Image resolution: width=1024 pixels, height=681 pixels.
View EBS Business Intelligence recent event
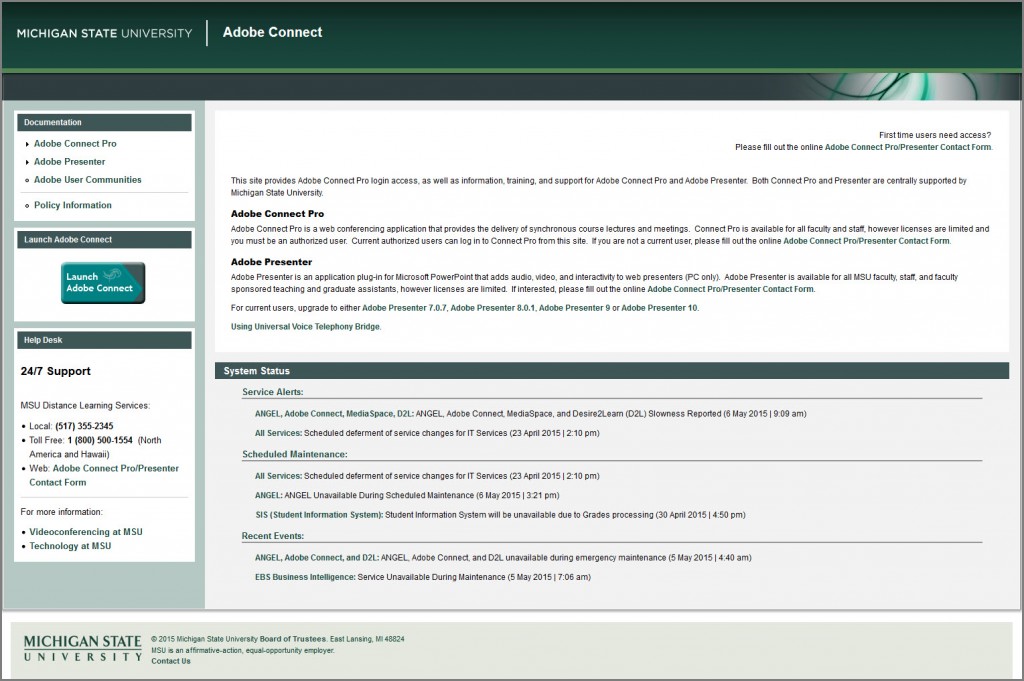(304, 577)
